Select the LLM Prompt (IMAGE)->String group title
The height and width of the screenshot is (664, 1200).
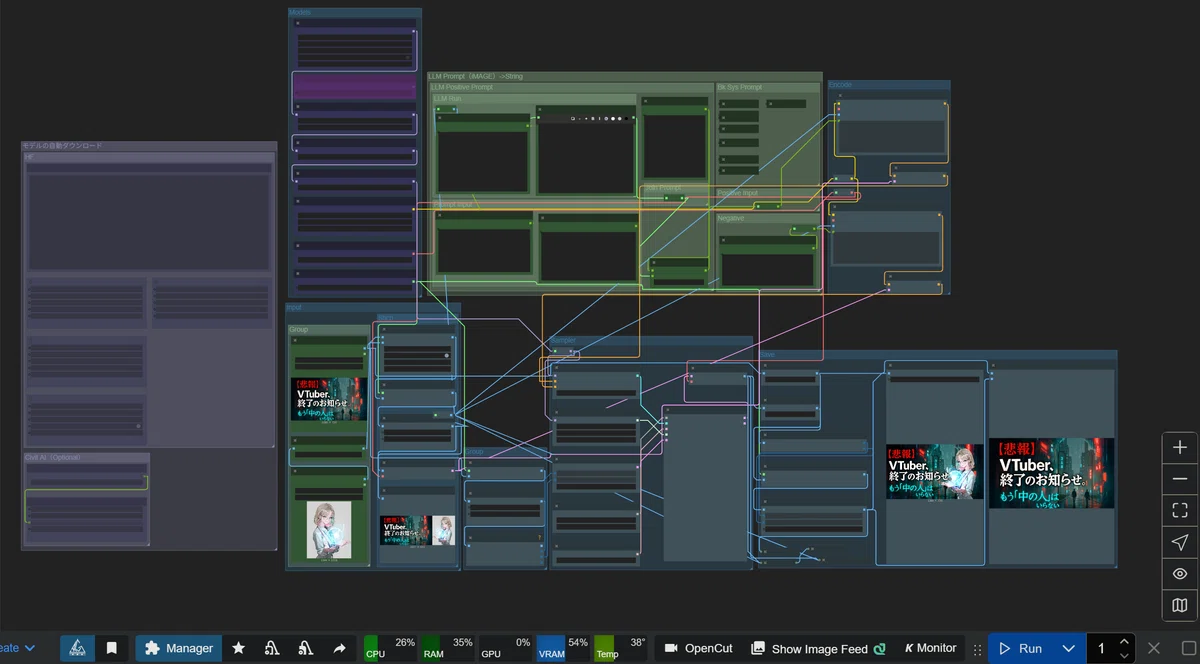click(475, 76)
